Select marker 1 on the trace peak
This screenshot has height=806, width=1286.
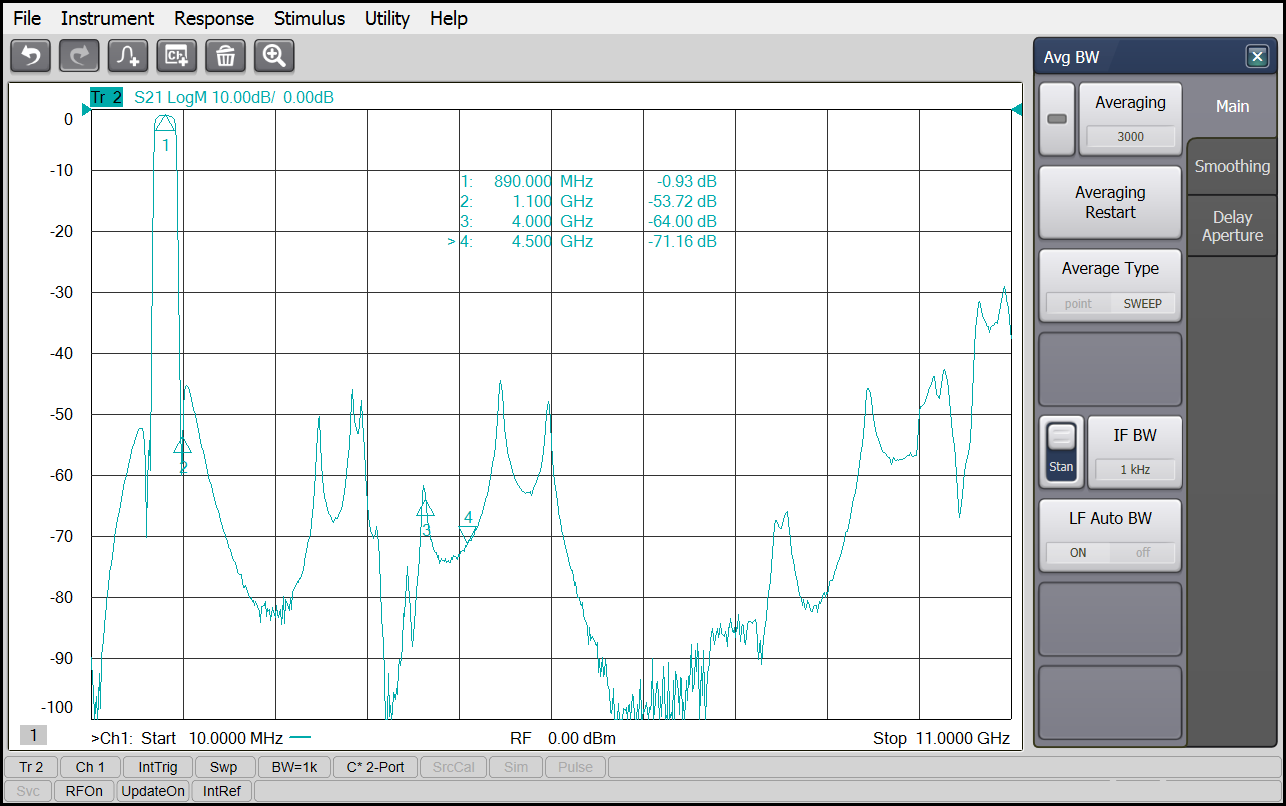coord(165,124)
